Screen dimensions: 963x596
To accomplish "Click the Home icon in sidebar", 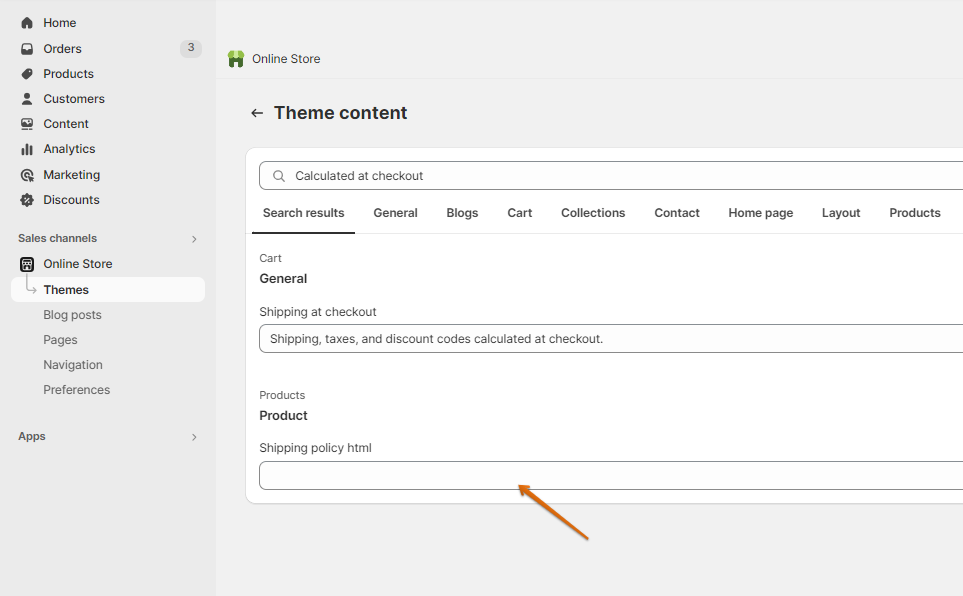I will tap(27, 23).
